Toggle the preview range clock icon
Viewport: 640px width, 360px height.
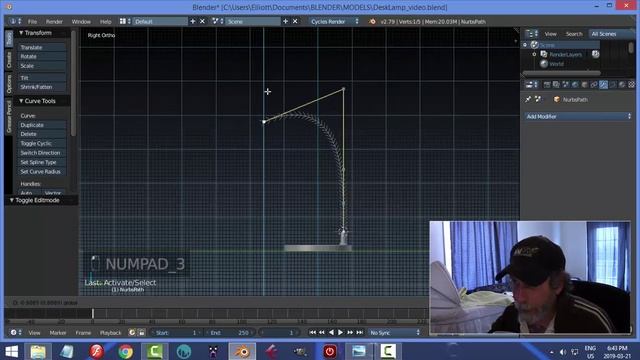[x=132, y=332]
